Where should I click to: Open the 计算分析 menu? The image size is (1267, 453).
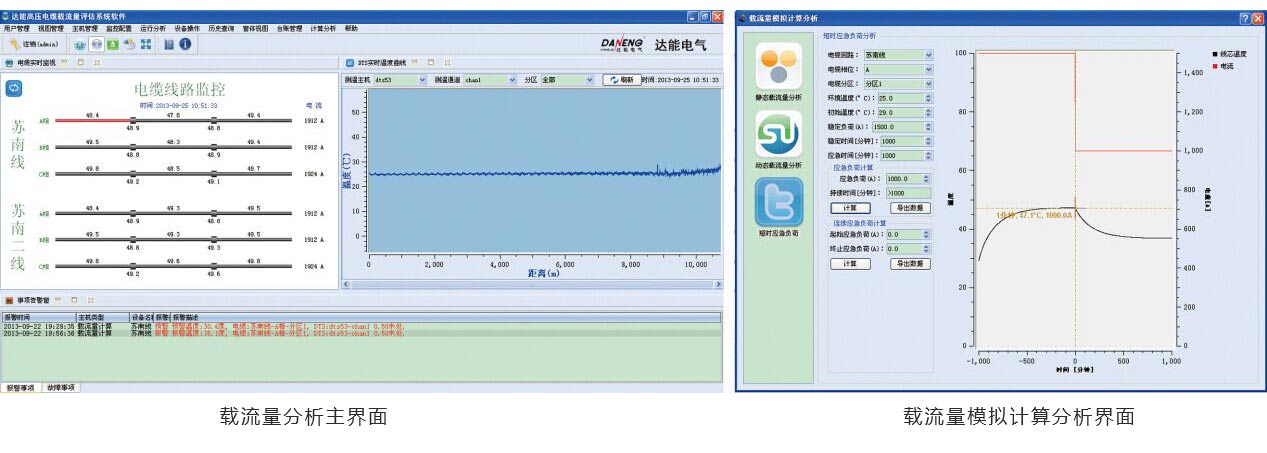[323, 29]
